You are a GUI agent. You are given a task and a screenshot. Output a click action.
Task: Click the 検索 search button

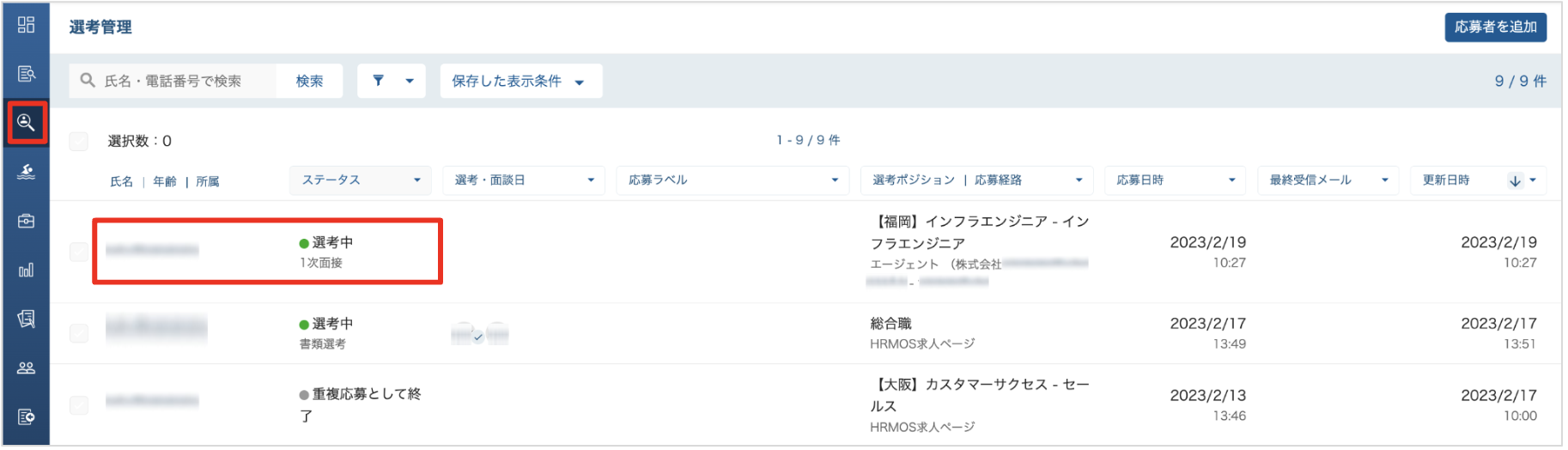(x=309, y=81)
